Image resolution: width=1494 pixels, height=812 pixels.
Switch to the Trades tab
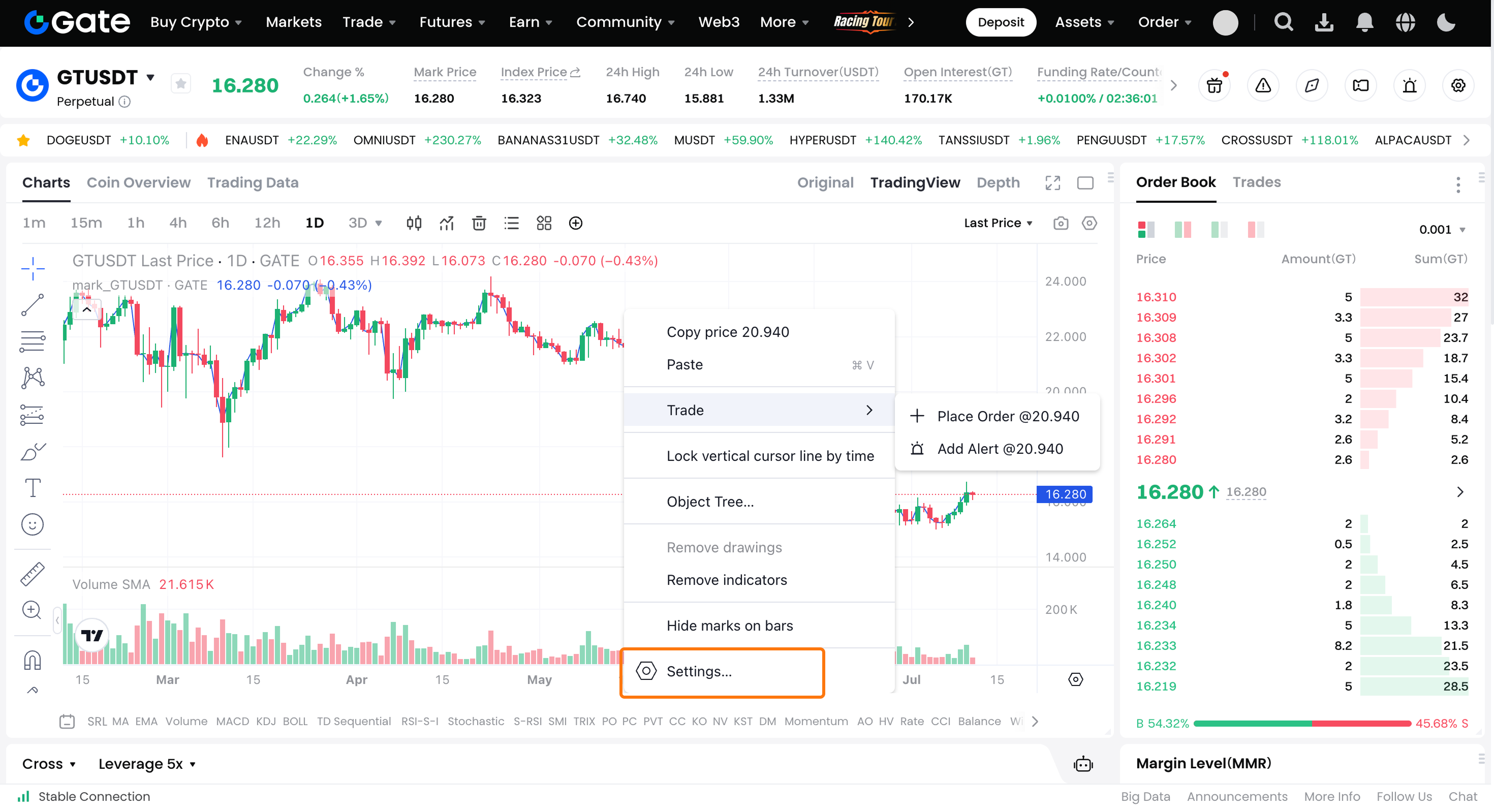coord(1256,182)
